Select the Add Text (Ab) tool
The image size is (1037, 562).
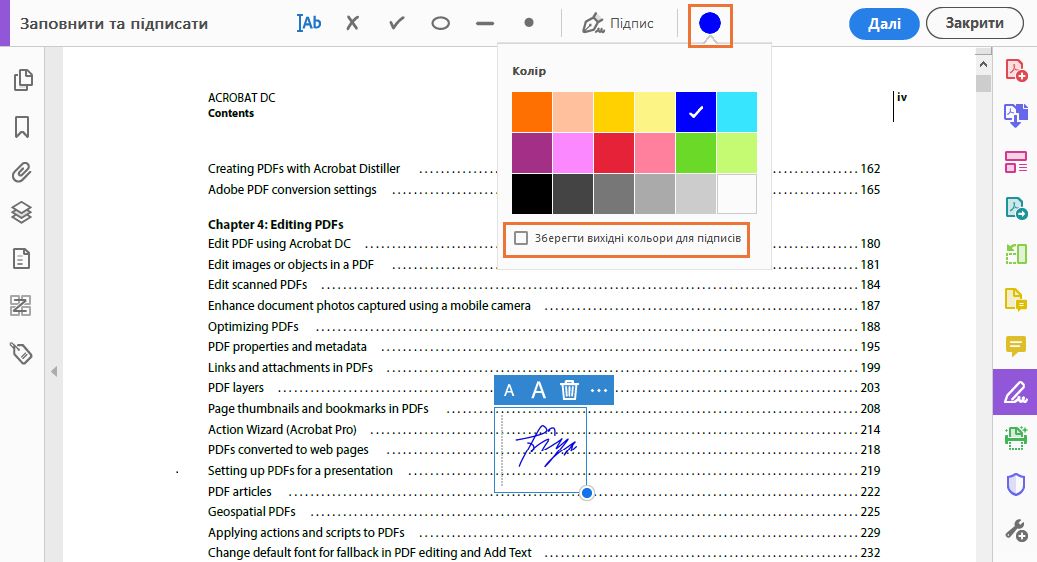click(309, 23)
